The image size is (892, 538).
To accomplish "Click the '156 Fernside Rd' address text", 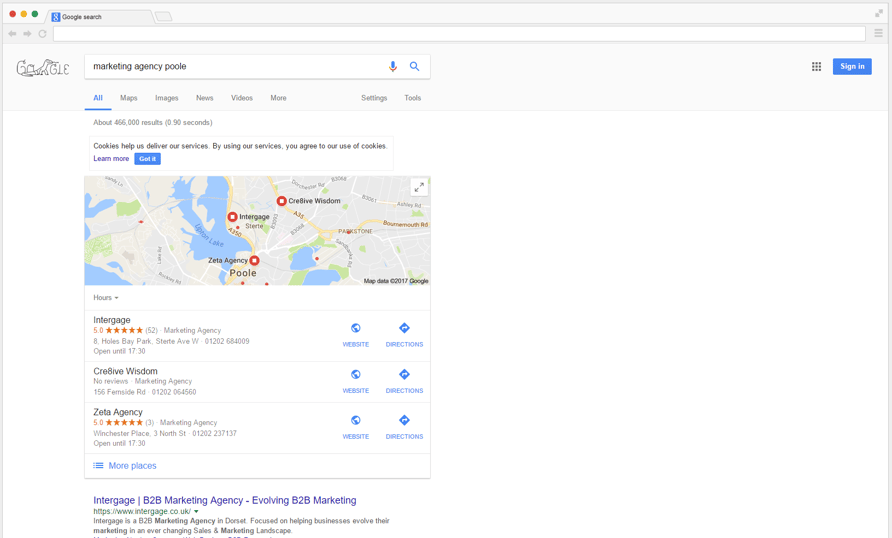I will click(119, 392).
